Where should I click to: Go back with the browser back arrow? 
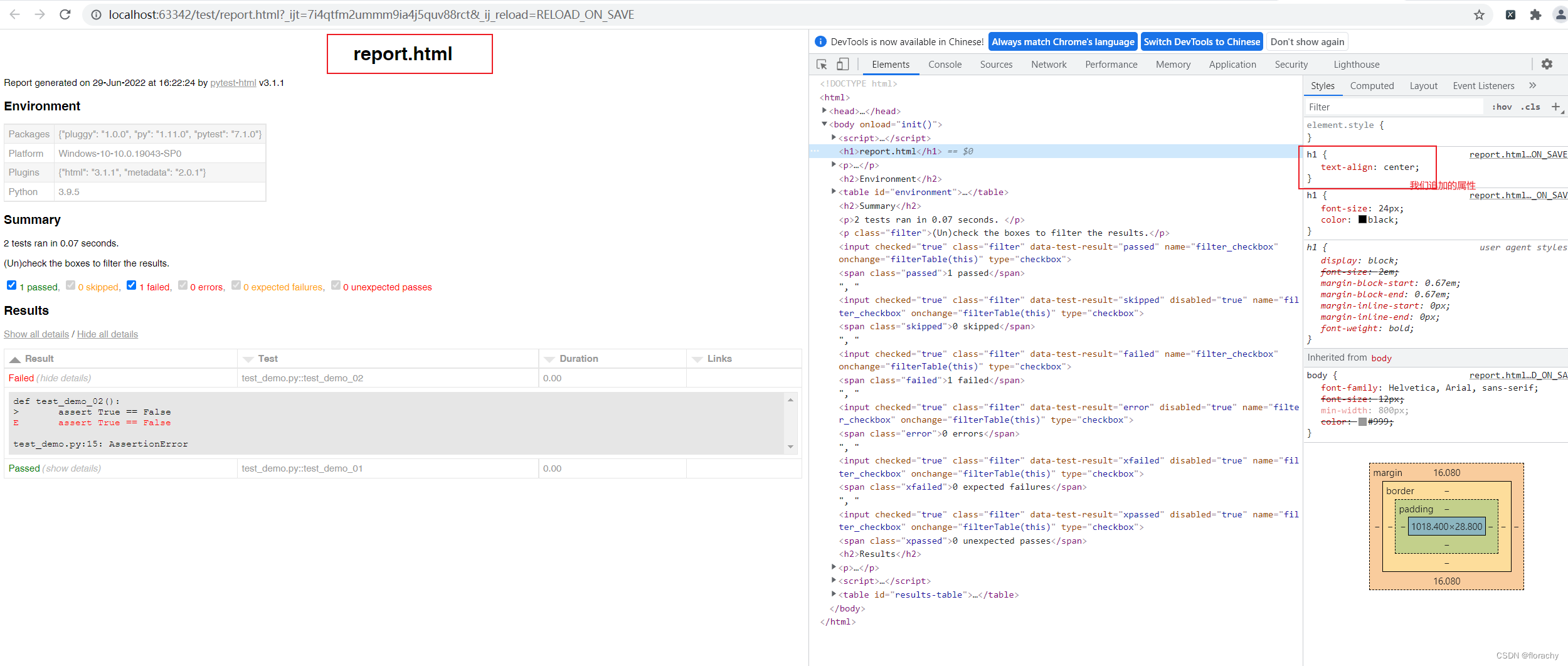click(x=15, y=14)
